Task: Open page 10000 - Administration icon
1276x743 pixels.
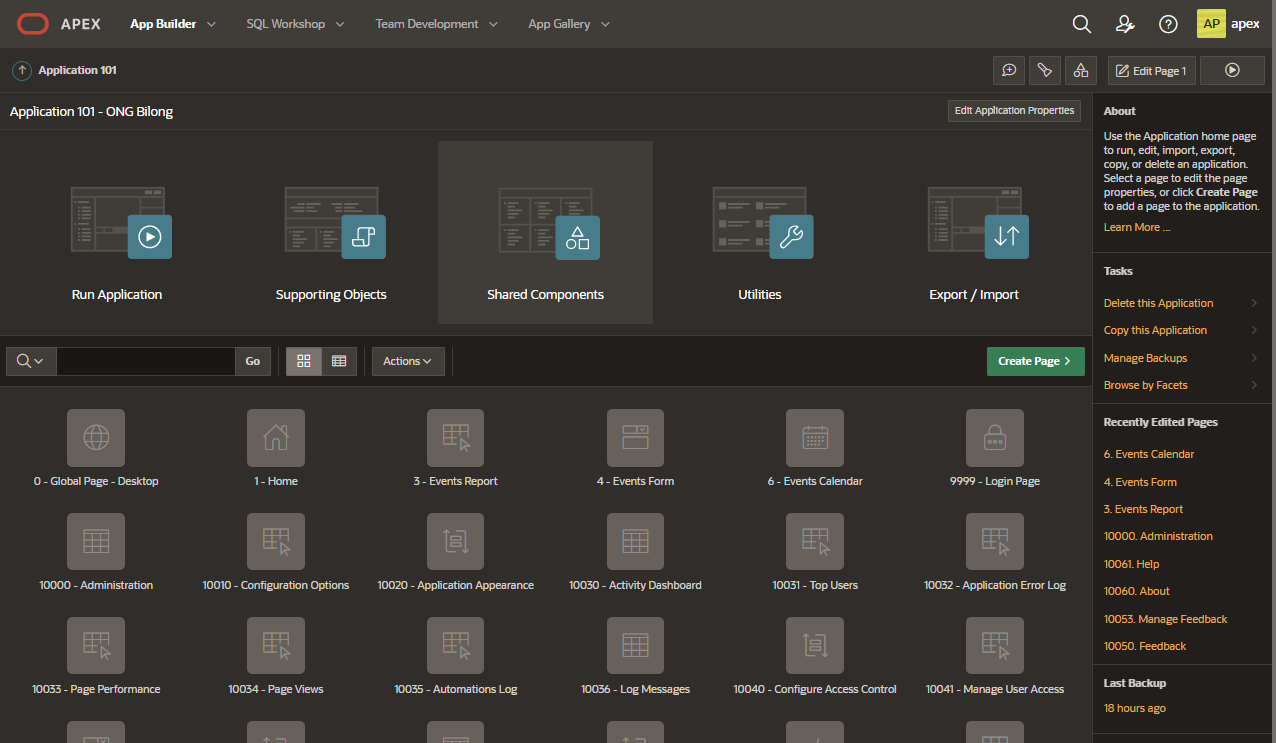Action: click(x=96, y=542)
